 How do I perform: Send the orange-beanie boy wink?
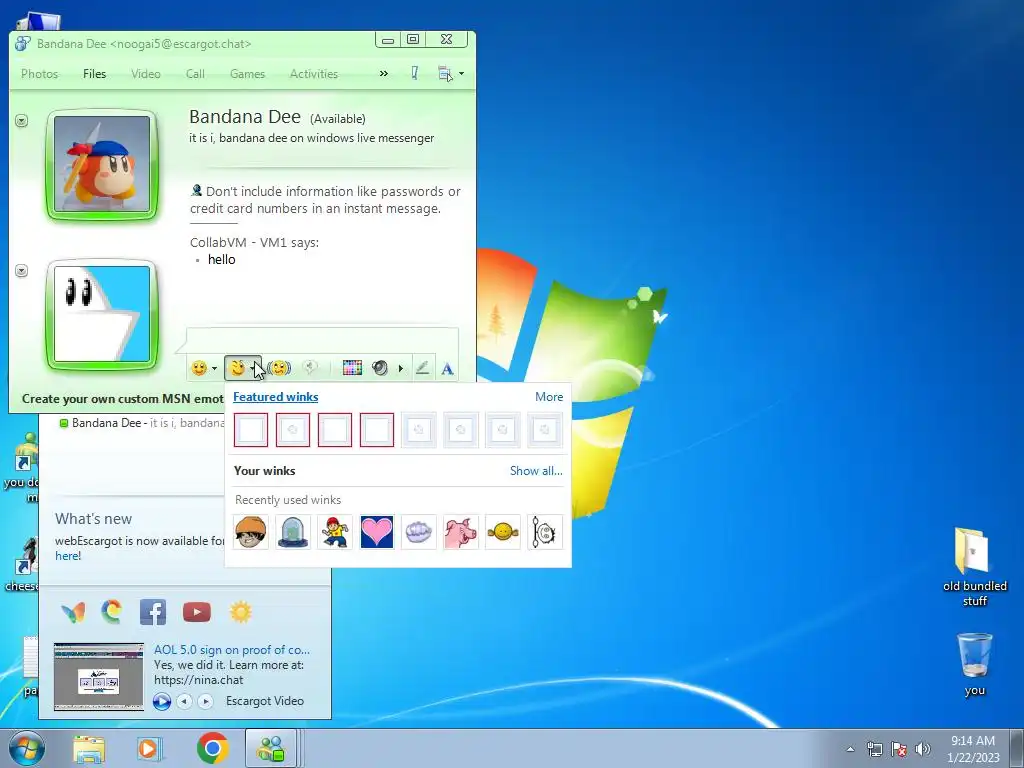(x=251, y=532)
